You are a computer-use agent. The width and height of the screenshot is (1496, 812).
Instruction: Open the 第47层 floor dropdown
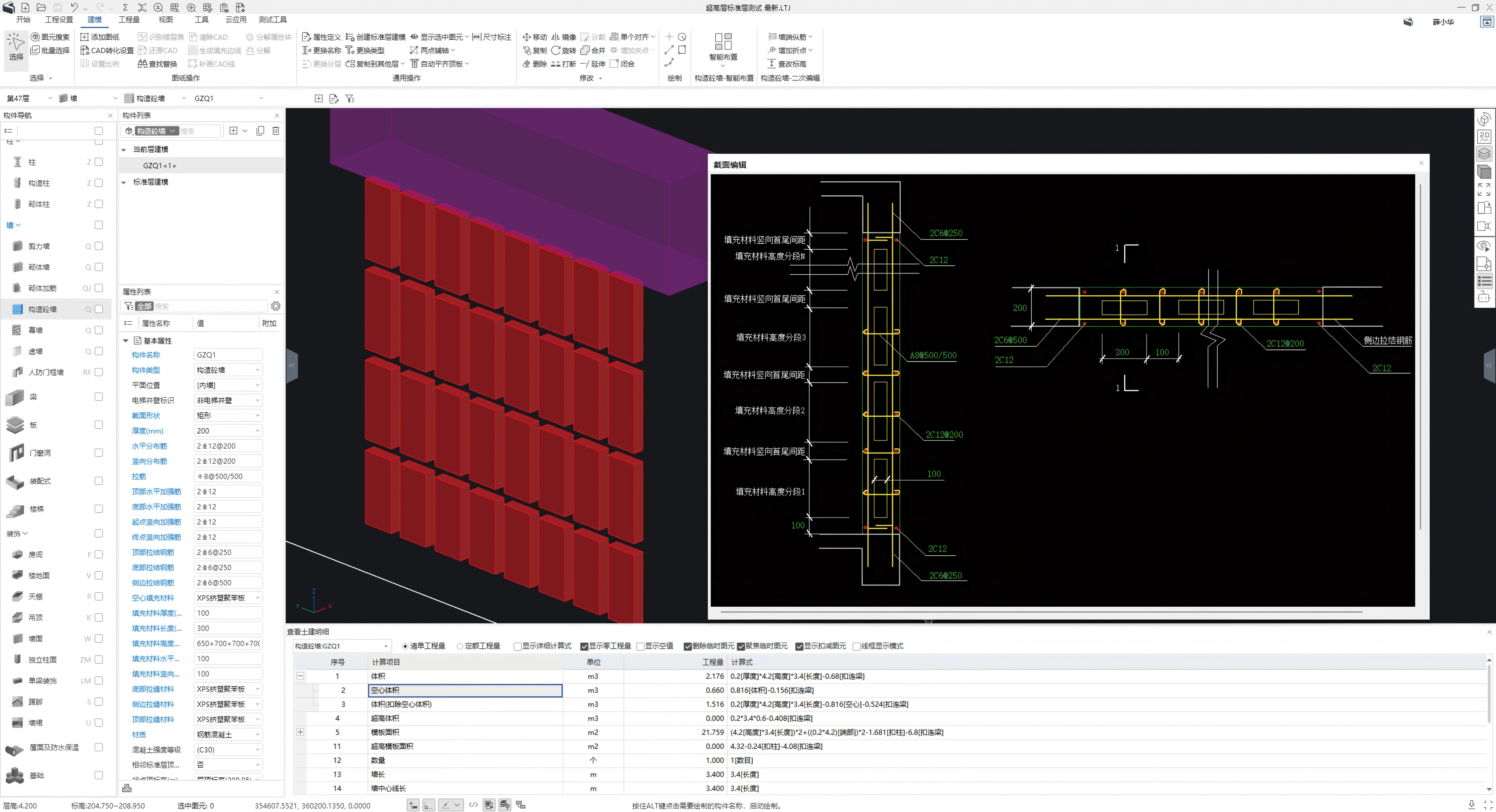pyautogui.click(x=29, y=98)
